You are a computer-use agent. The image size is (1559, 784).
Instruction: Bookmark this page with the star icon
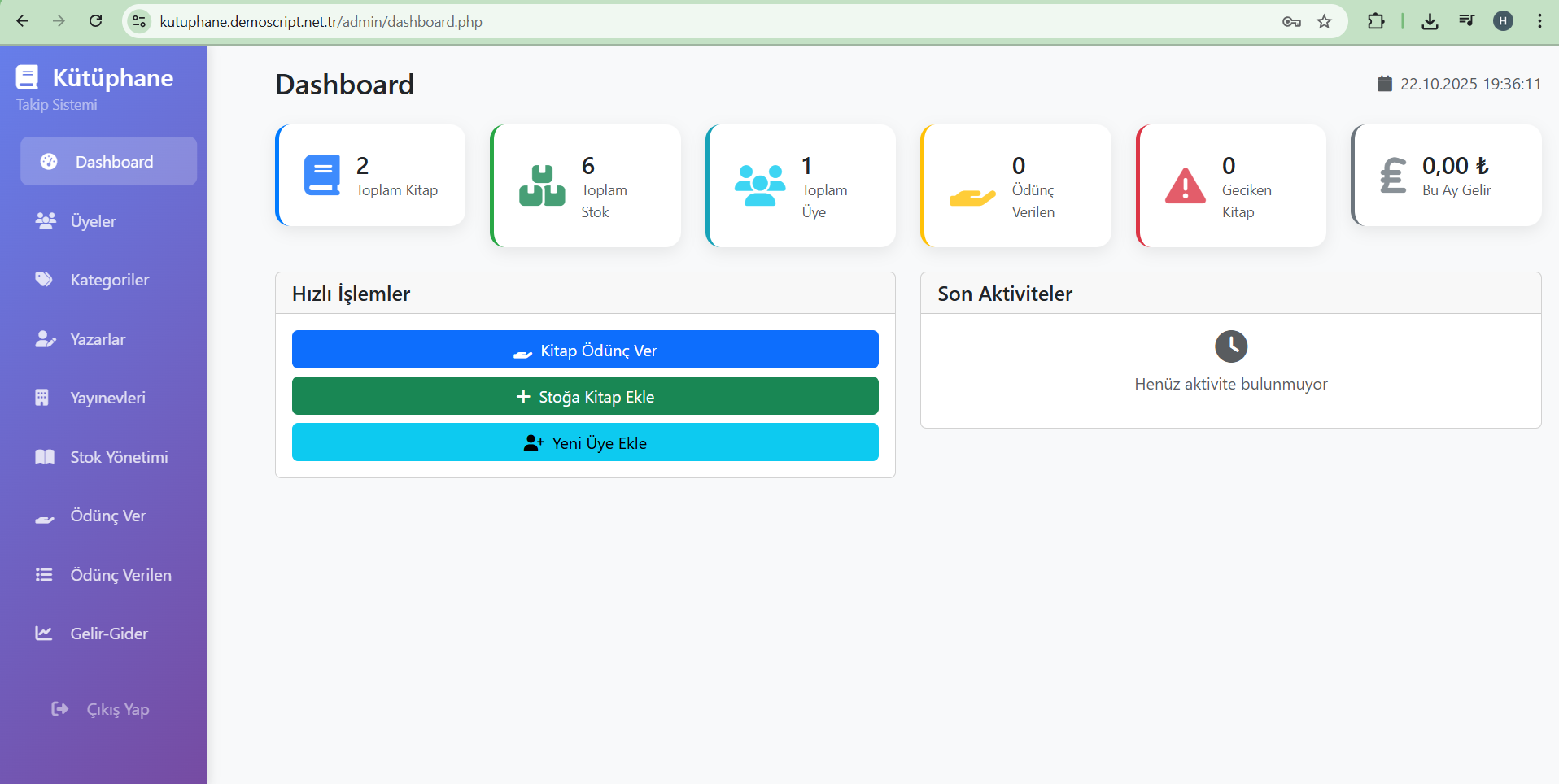coord(1325,22)
